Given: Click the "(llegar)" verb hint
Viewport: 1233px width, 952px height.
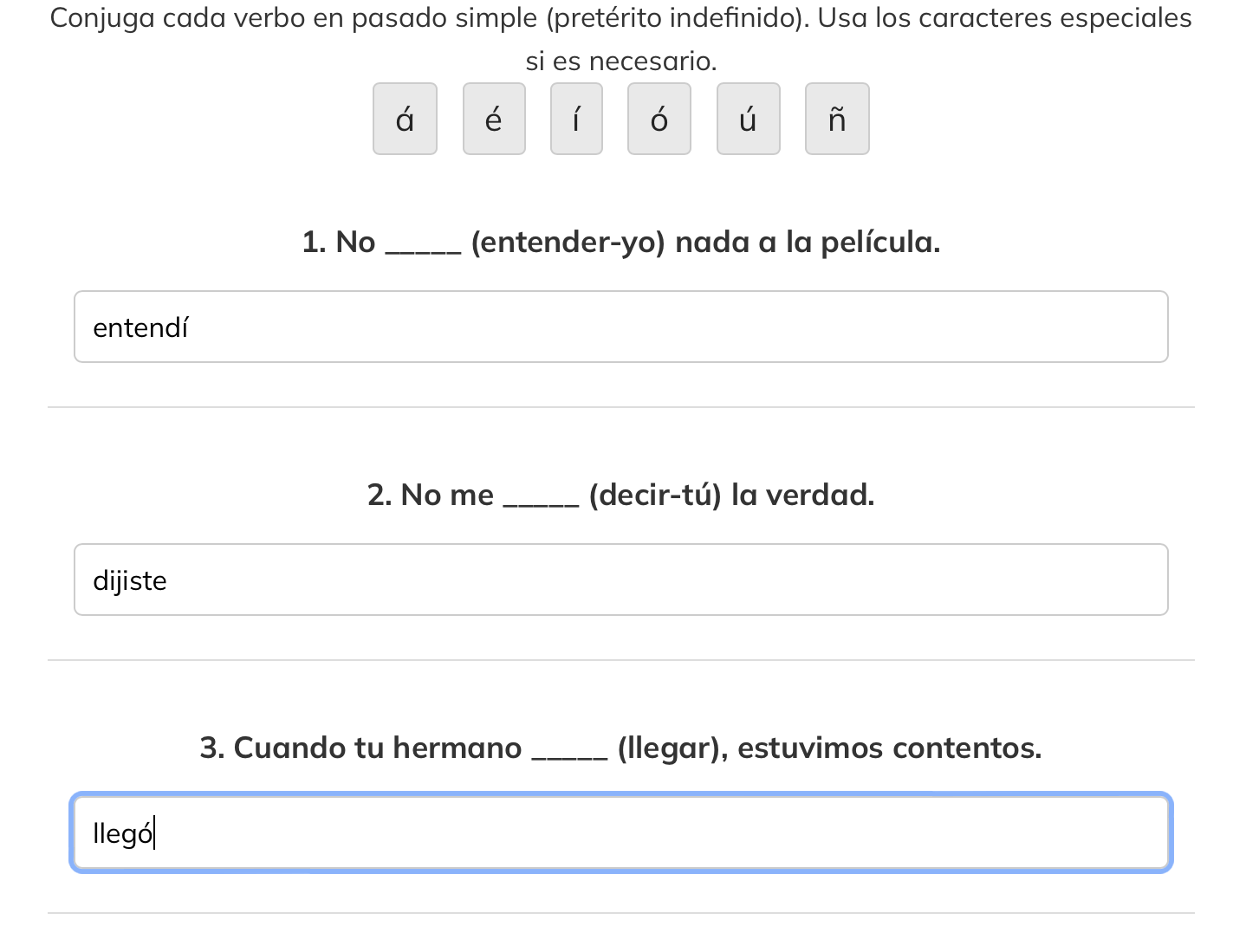Looking at the screenshot, I should coord(672,748).
